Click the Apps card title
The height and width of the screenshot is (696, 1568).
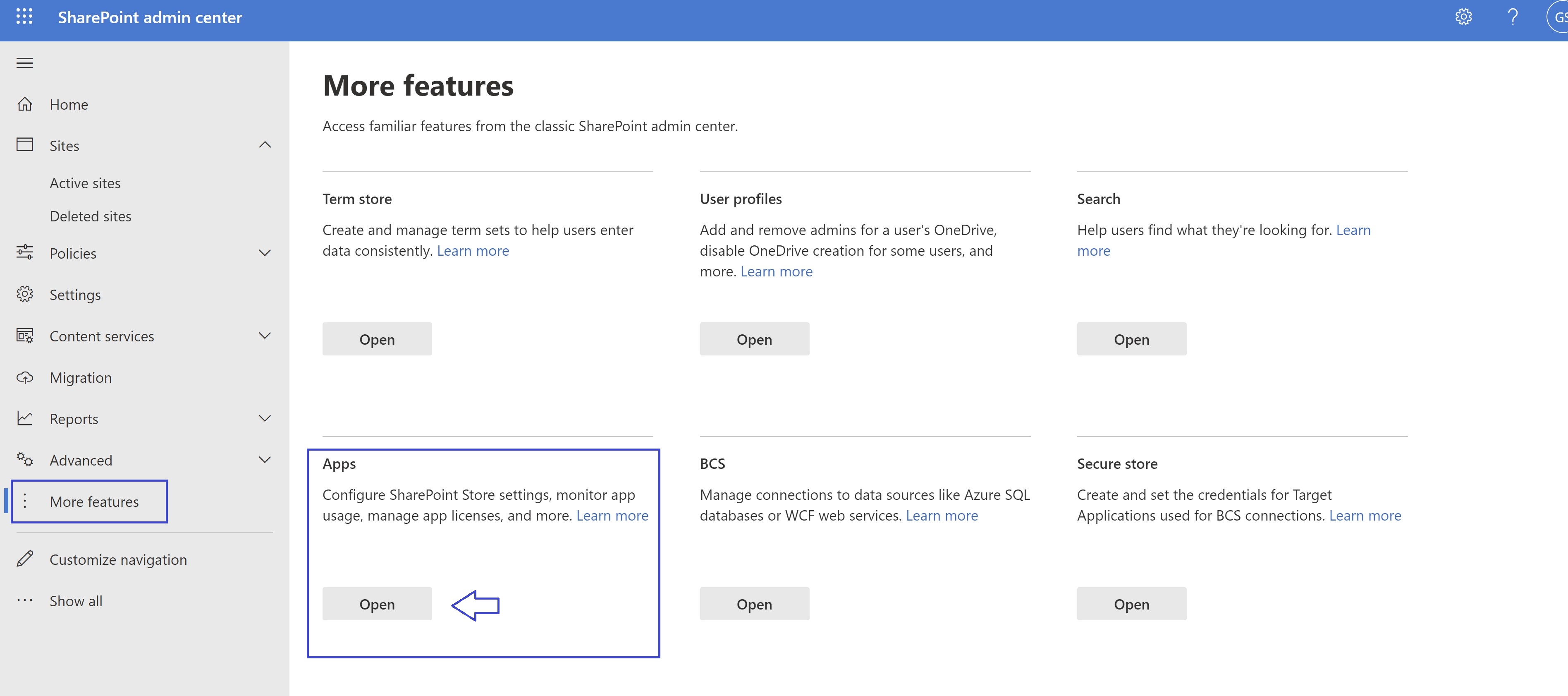(x=339, y=464)
